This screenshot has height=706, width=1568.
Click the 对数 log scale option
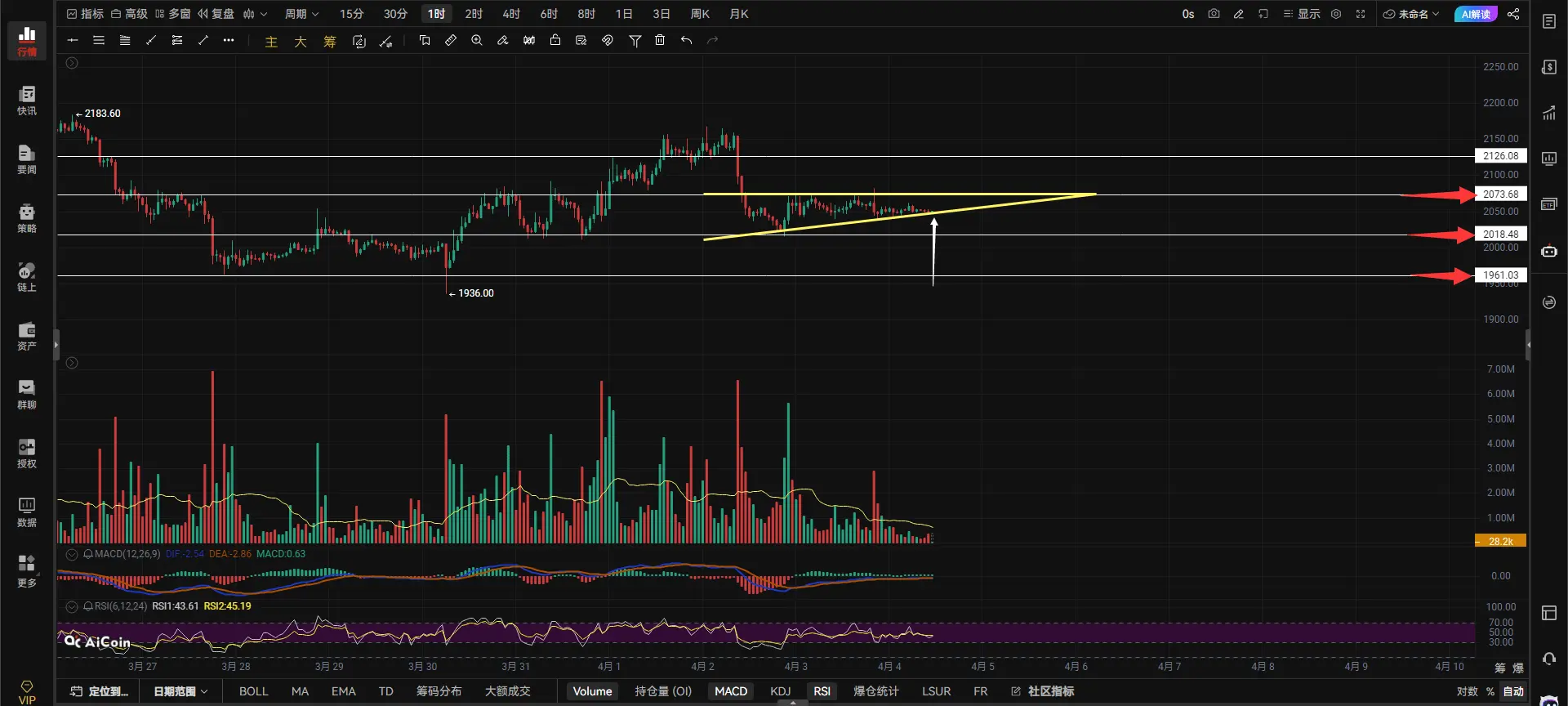tap(1467, 691)
